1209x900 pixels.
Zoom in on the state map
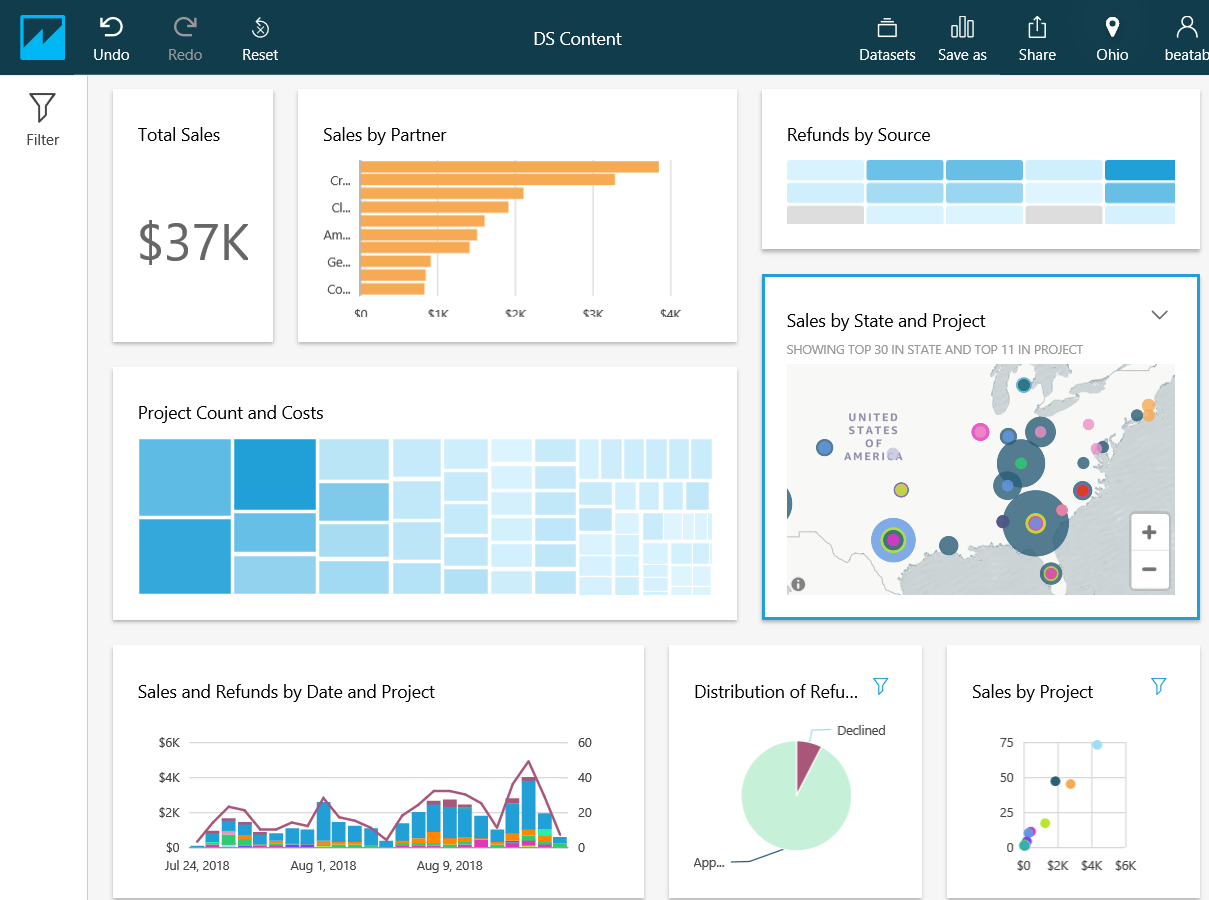[x=1149, y=531]
